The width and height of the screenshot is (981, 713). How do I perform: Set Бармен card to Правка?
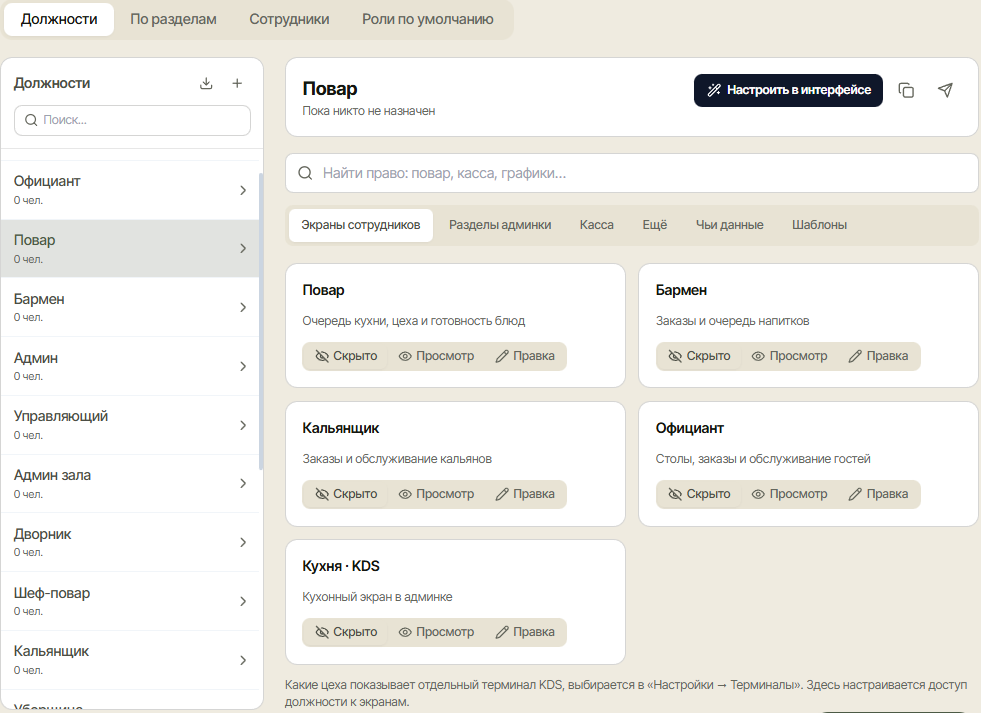pyautogui.click(x=878, y=356)
